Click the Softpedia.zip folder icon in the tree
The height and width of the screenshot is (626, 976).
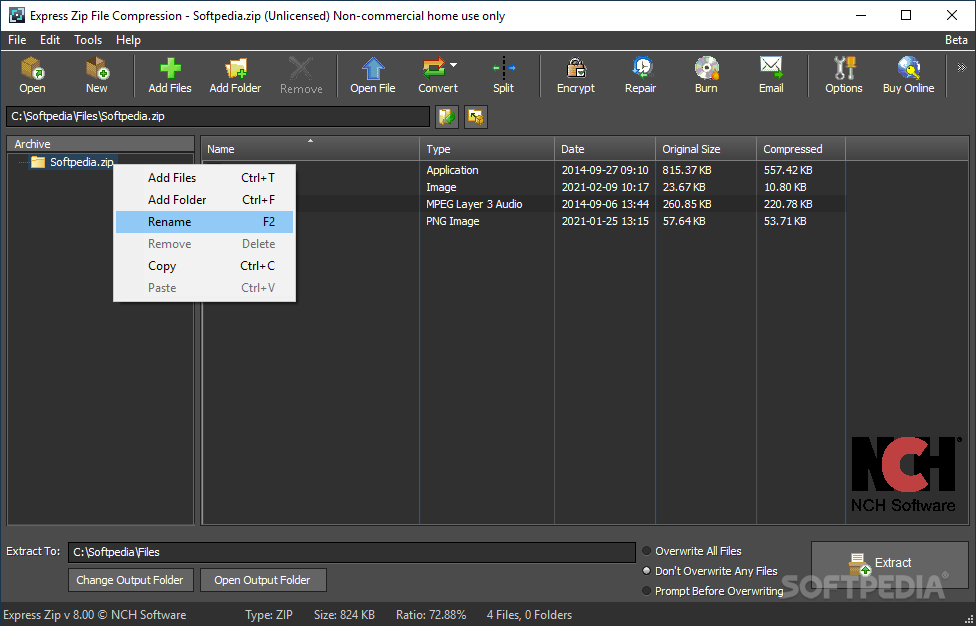39,162
